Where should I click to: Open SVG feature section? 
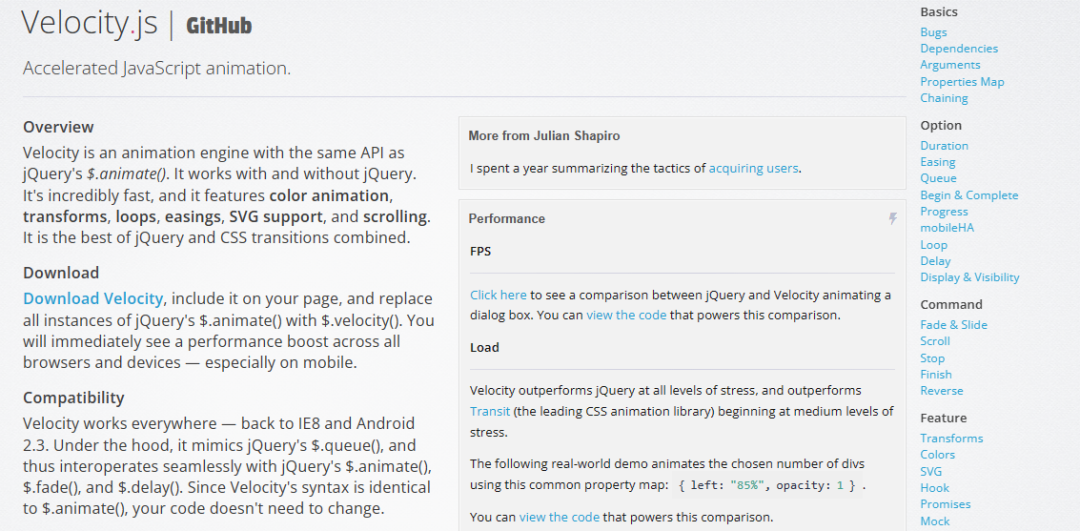(931, 472)
